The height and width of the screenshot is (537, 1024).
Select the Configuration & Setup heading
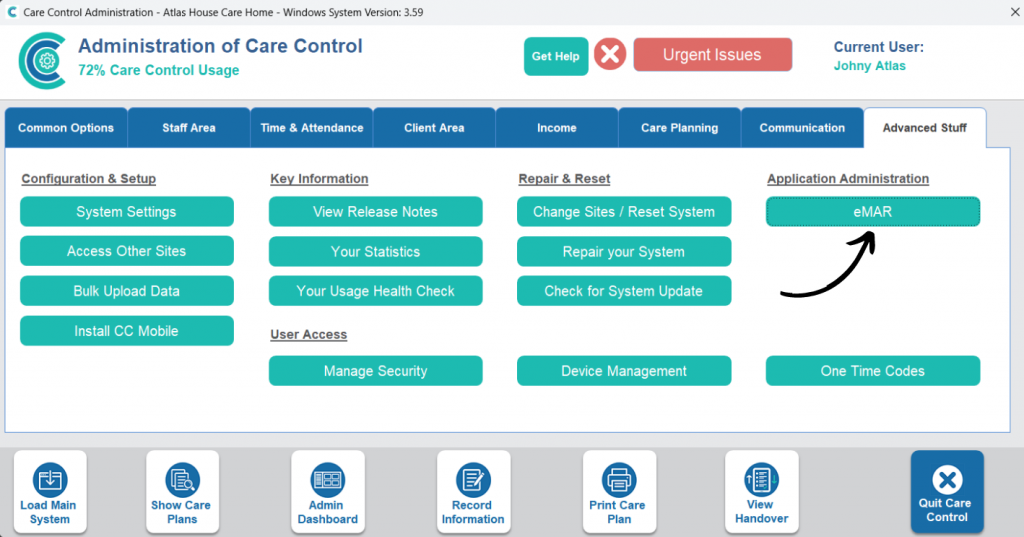[x=89, y=178]
